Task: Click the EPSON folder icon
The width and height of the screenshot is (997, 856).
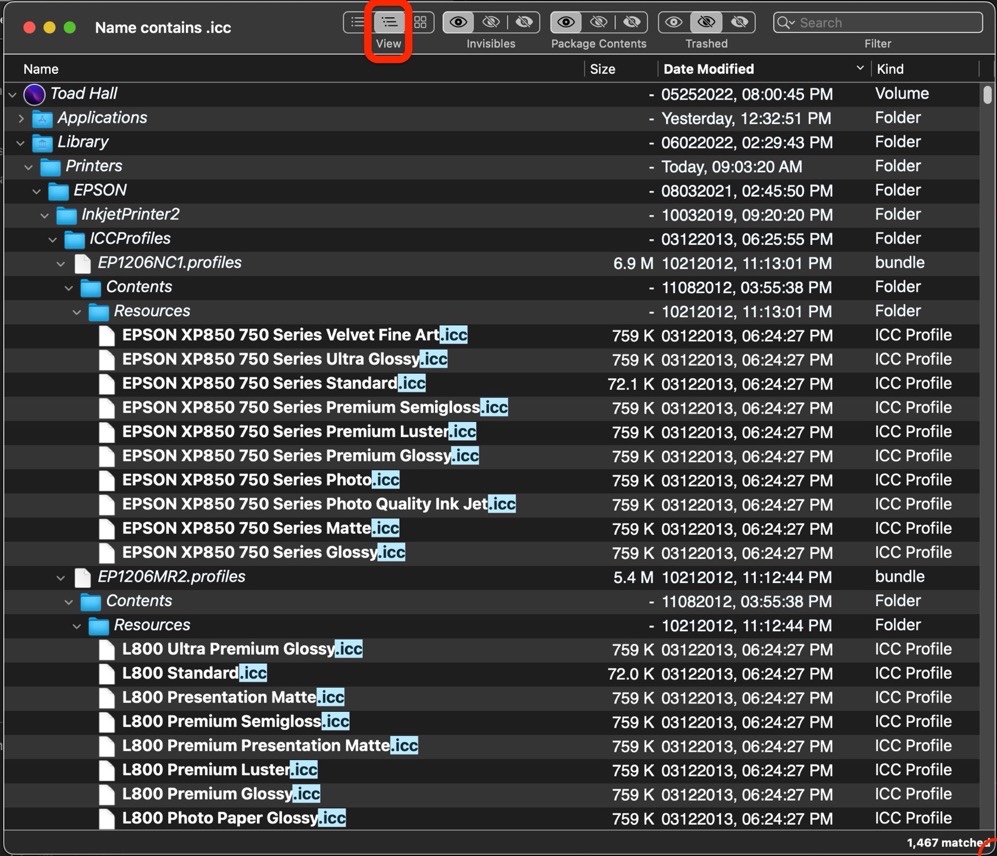Action: pos(58,190)
